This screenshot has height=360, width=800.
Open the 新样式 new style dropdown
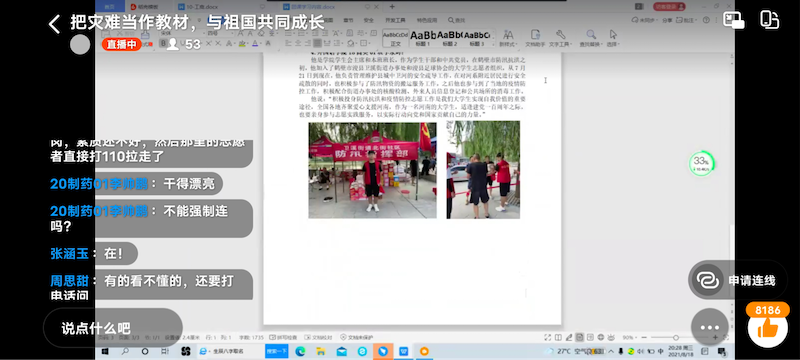click(508, 38)
